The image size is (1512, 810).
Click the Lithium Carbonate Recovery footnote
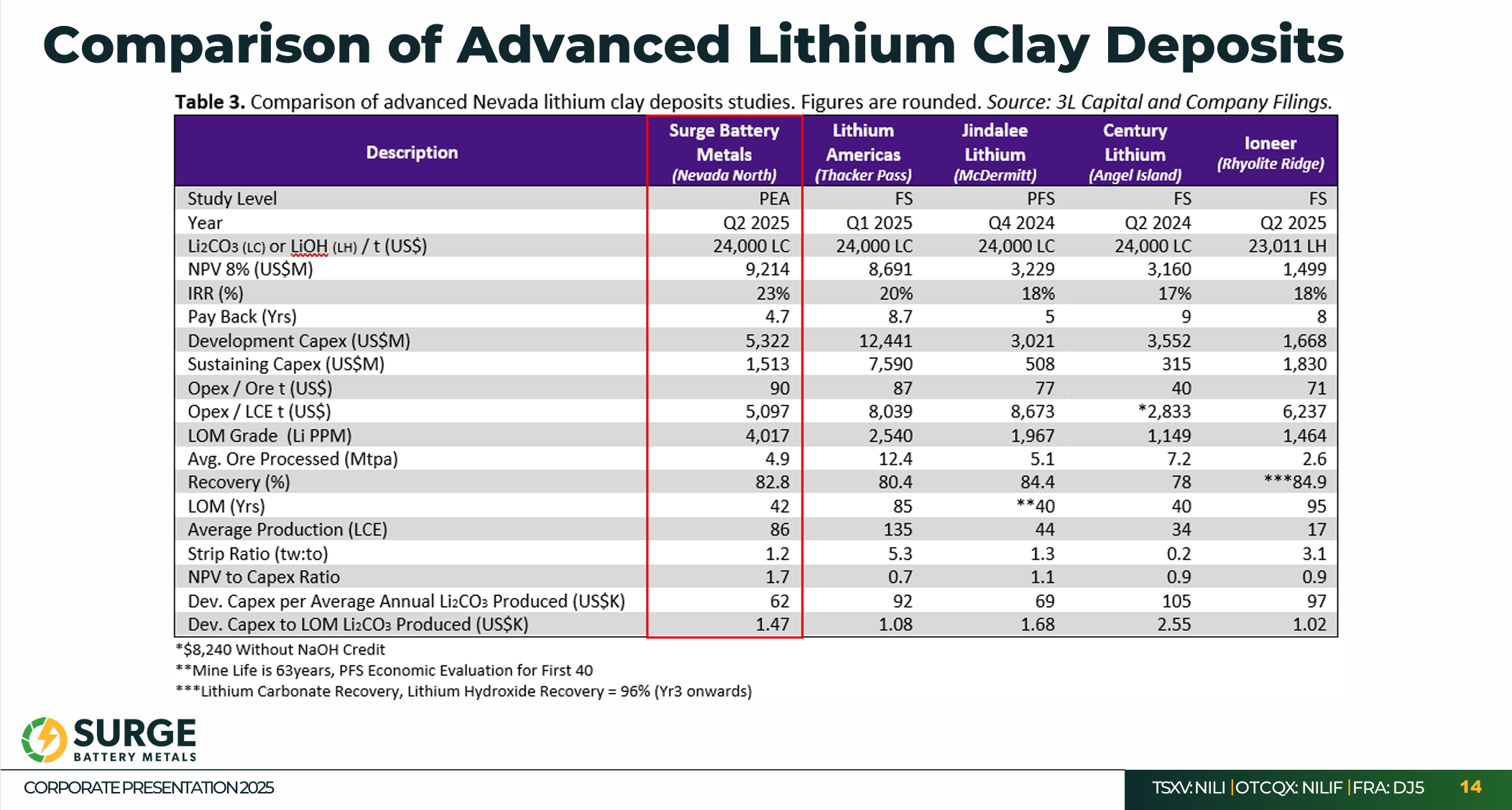point(464,691)
